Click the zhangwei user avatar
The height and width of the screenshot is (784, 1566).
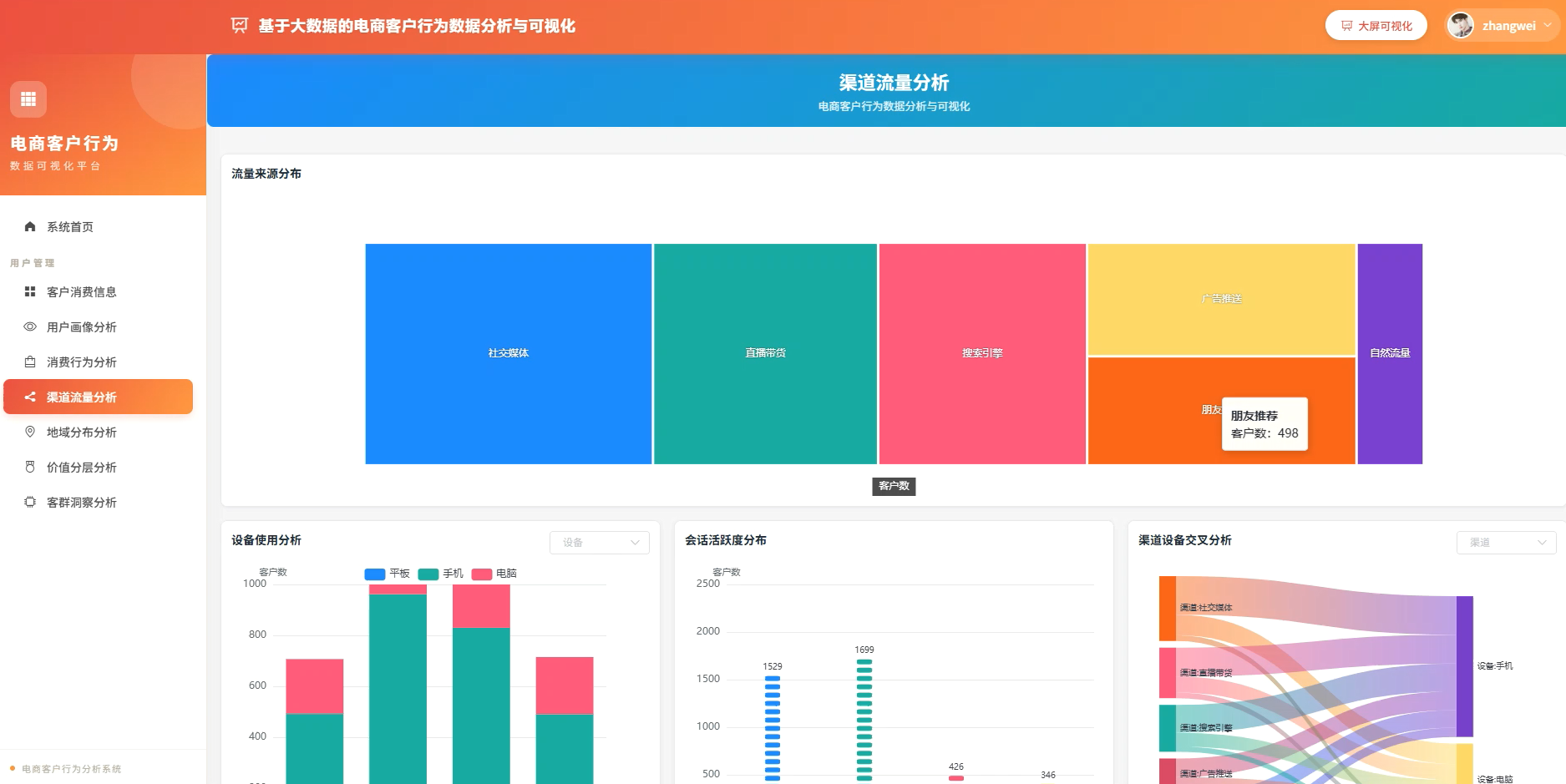(x=1461, y=25)
